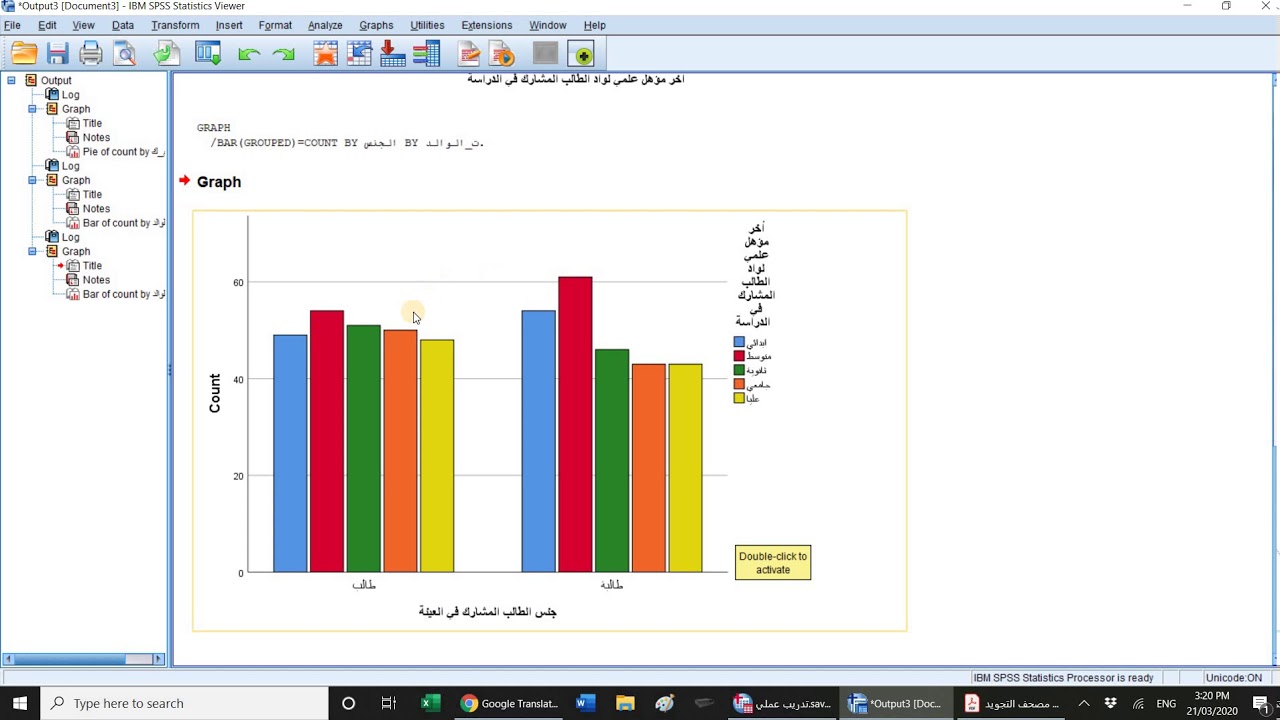
Task: Click the Count axis label
Action: pyautogui.click(x=214, y=393)
